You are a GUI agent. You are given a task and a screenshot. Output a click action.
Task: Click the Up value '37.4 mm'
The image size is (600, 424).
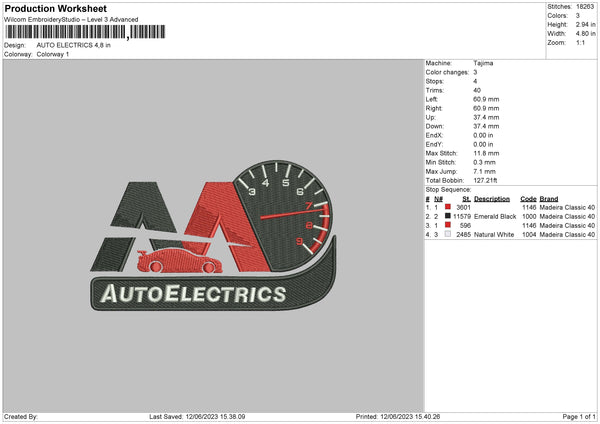coord(486,117)
